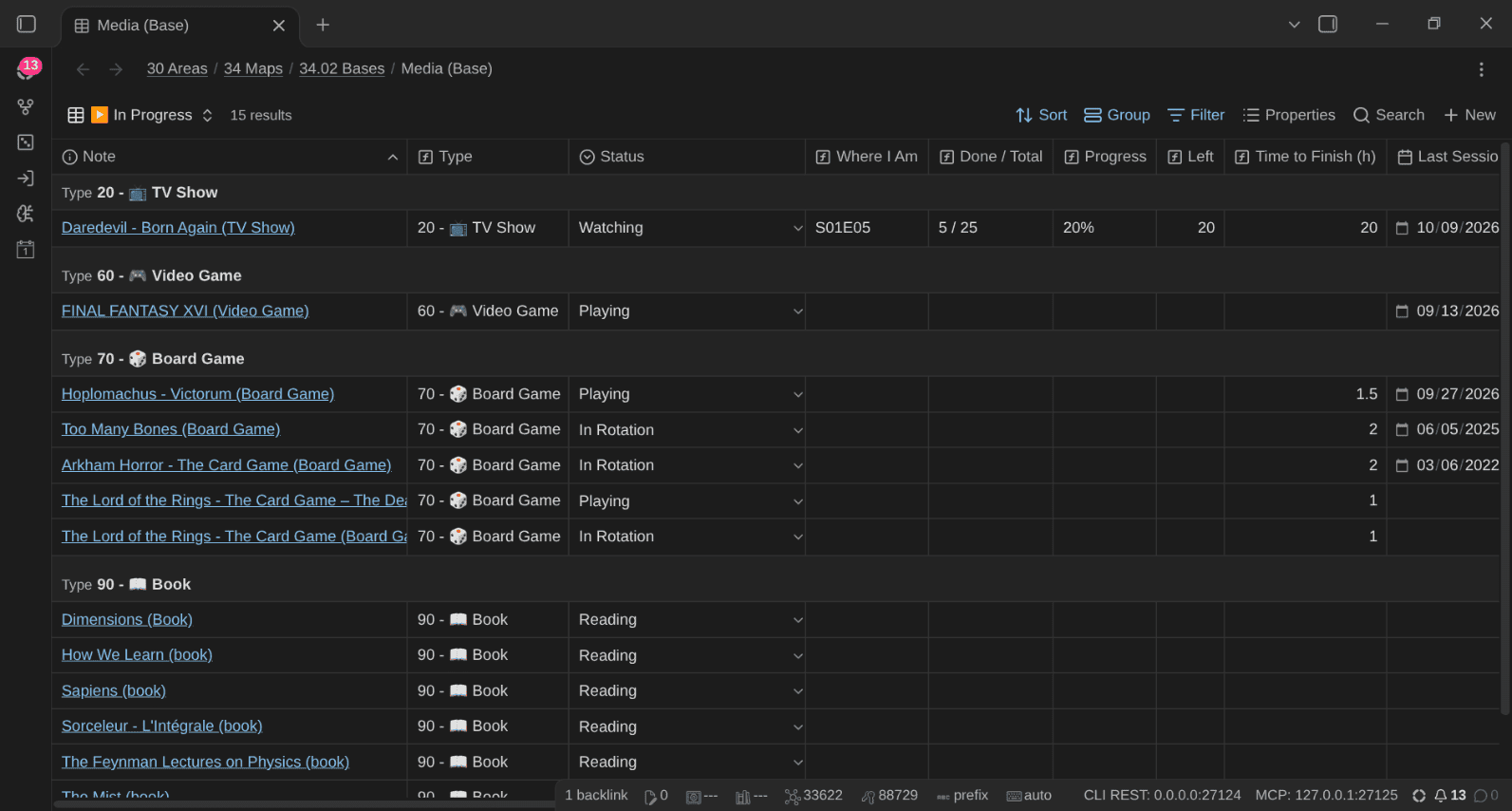This screenshot has width=1512, height=811.
Task: Close the Media (Base) tab
Action: [x=279, y=26]
